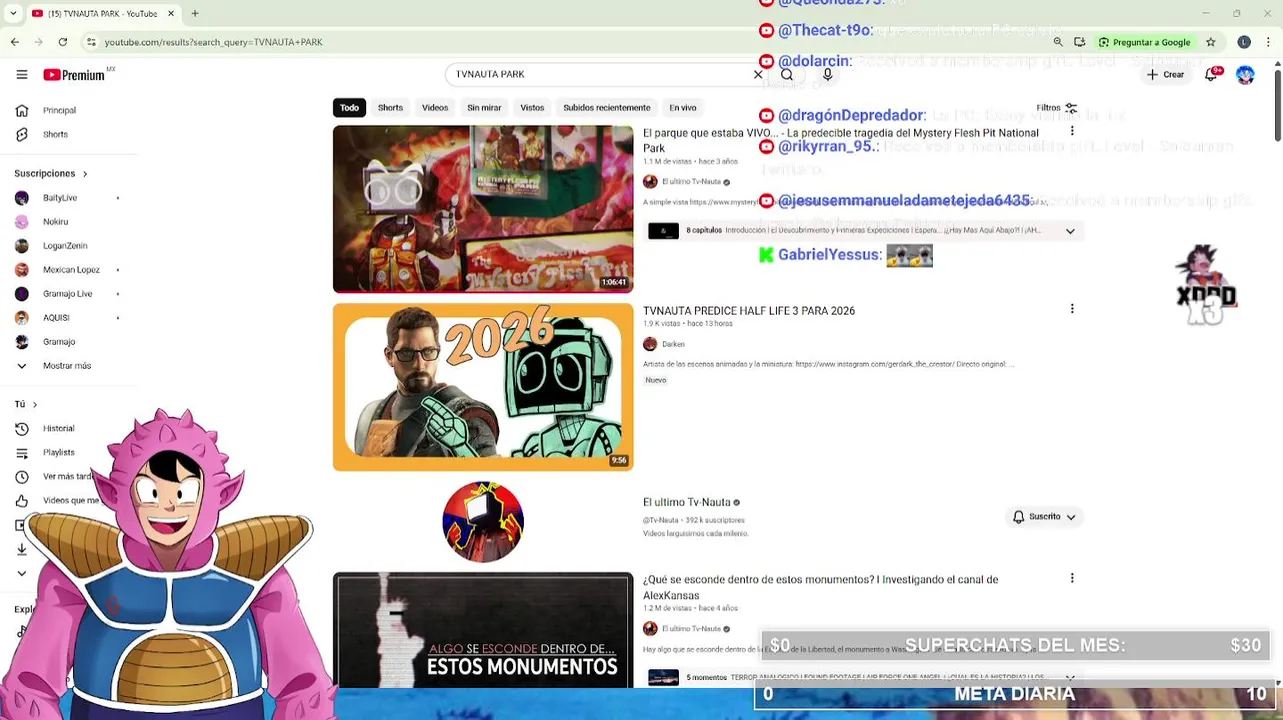Start voice search with the microphone icon
Image resolution: width=1283 pixels, height=720 pixels.
pos(828,74)
